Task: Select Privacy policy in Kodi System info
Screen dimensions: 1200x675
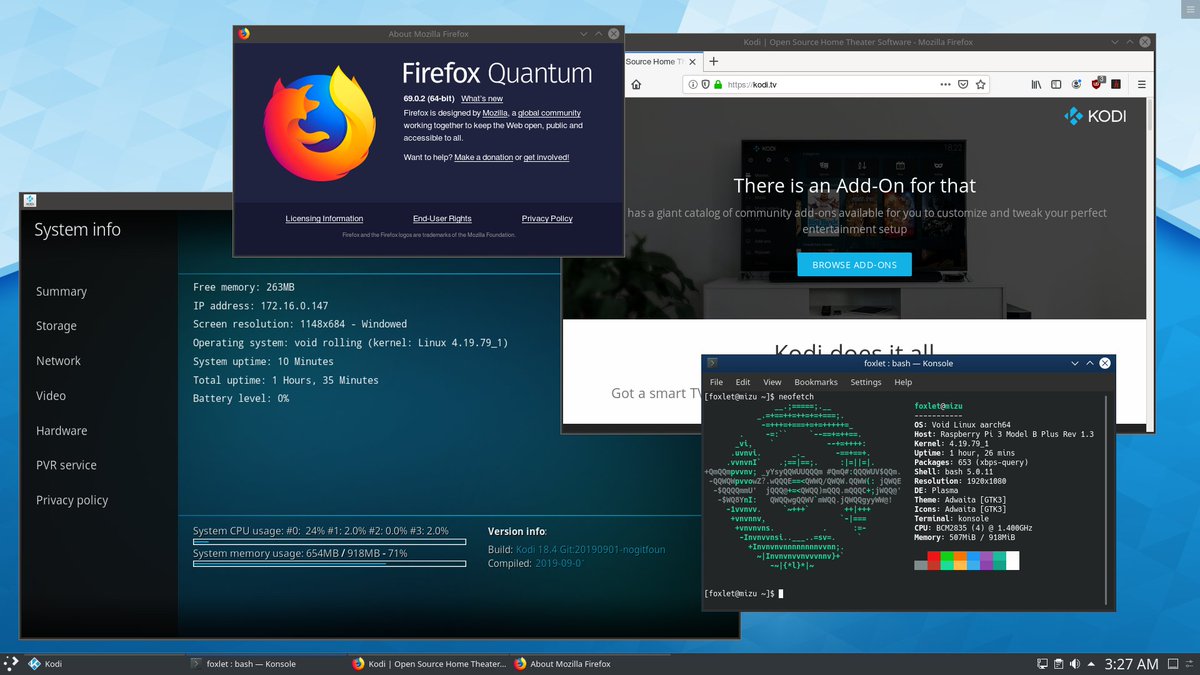Action: pyautogui.click(x=72, y=500)
